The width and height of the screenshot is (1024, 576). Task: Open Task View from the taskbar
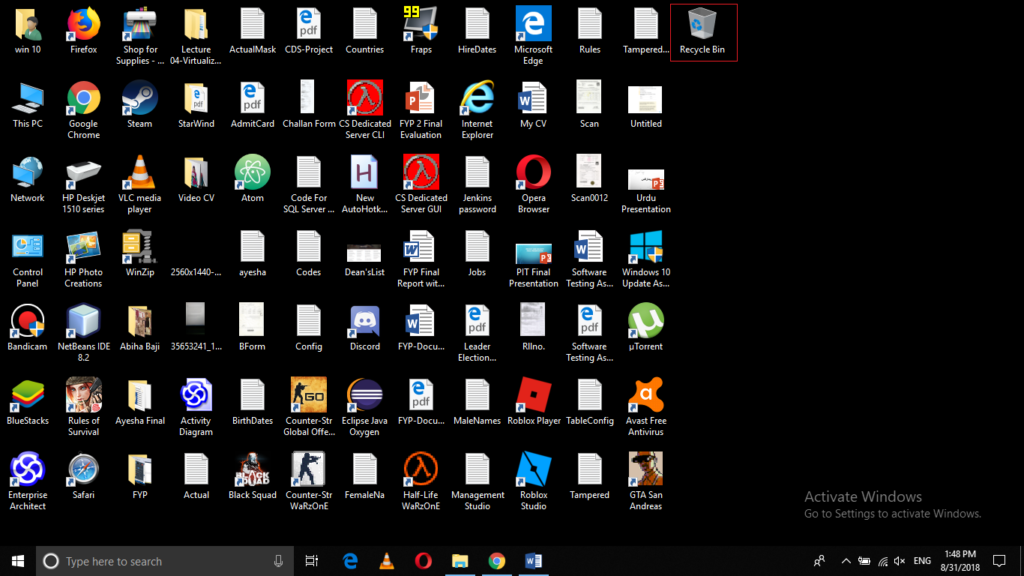312,561
